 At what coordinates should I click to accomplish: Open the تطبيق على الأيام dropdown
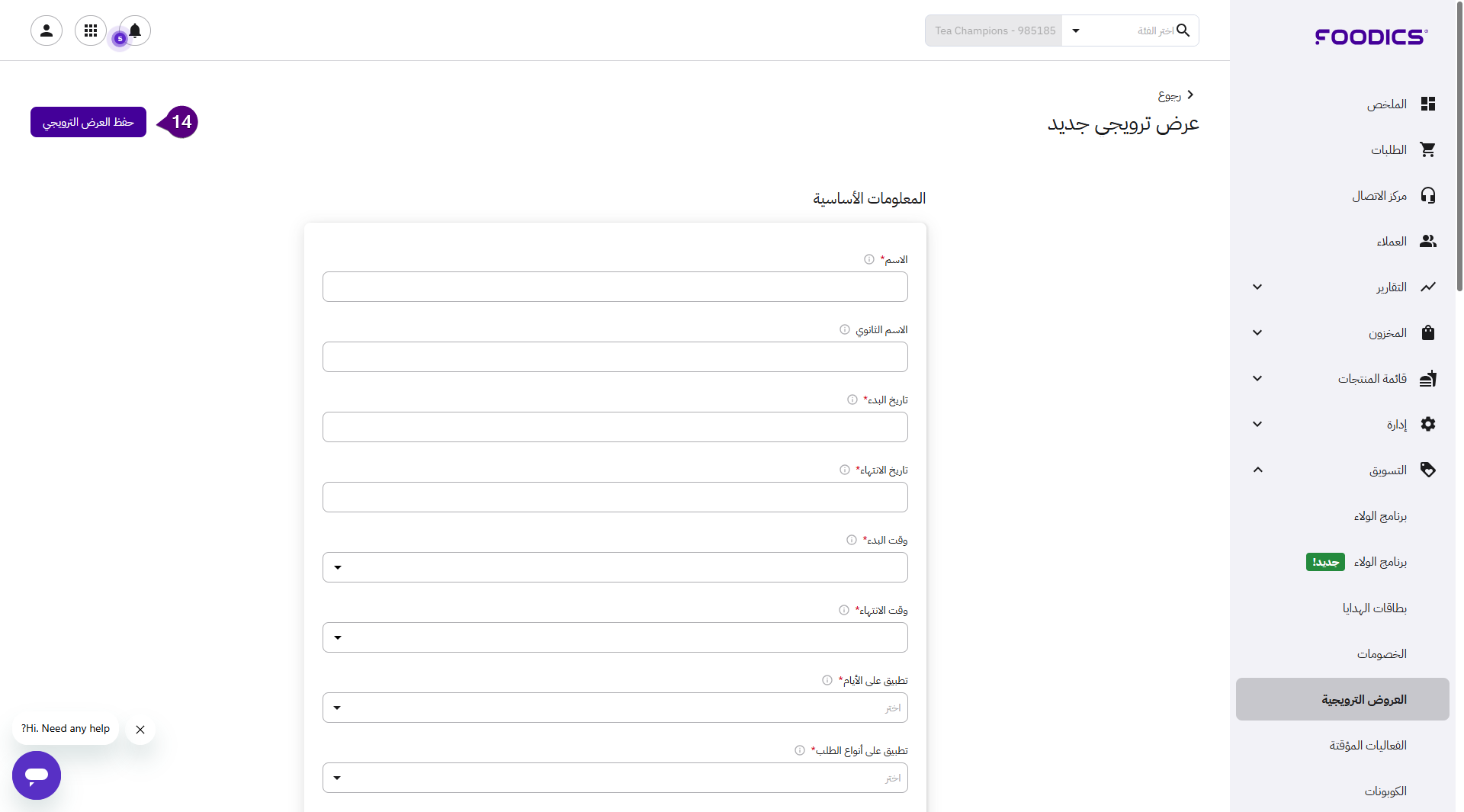tap(615, 708)
